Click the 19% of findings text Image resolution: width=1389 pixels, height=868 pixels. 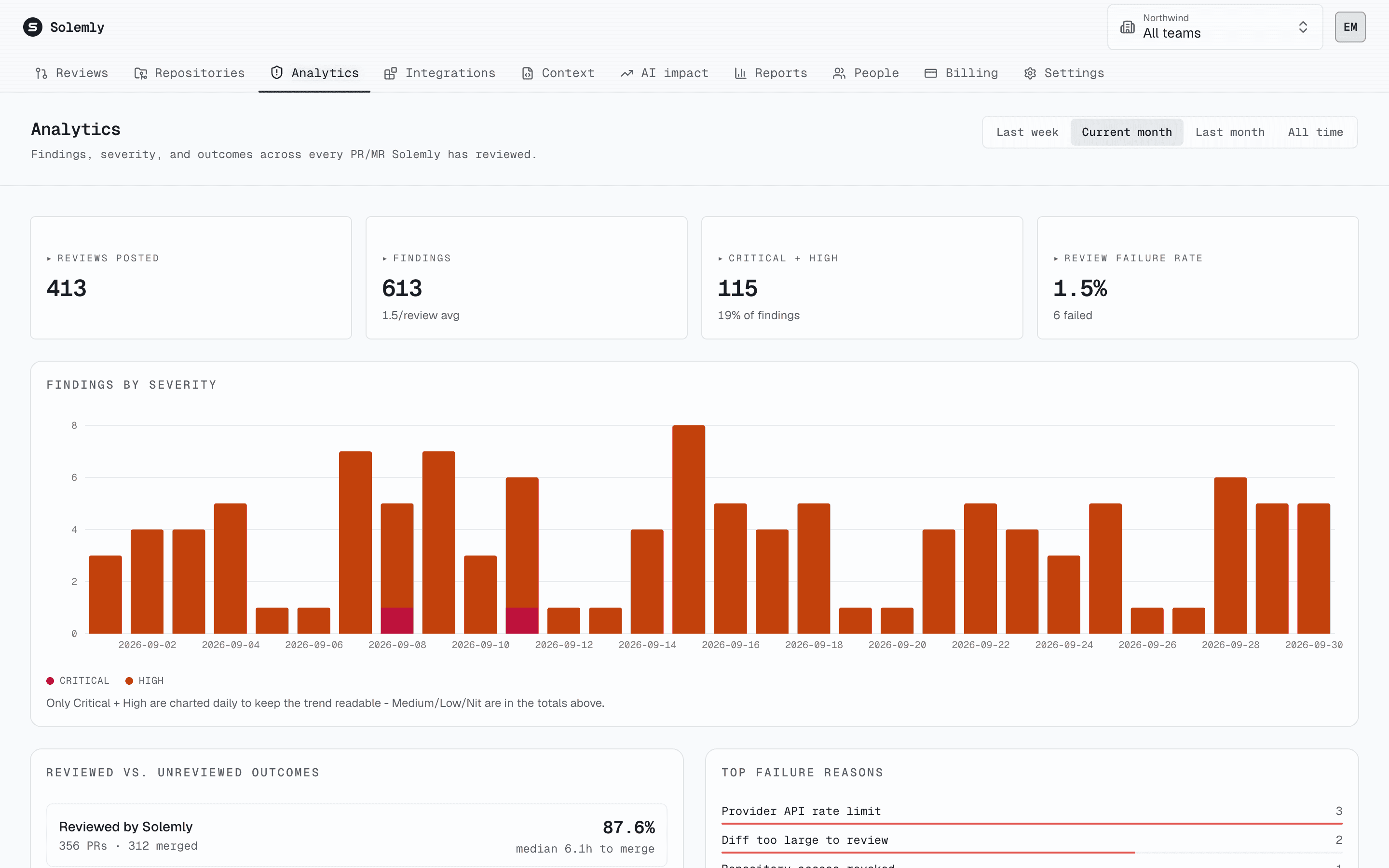pos(758,315)
